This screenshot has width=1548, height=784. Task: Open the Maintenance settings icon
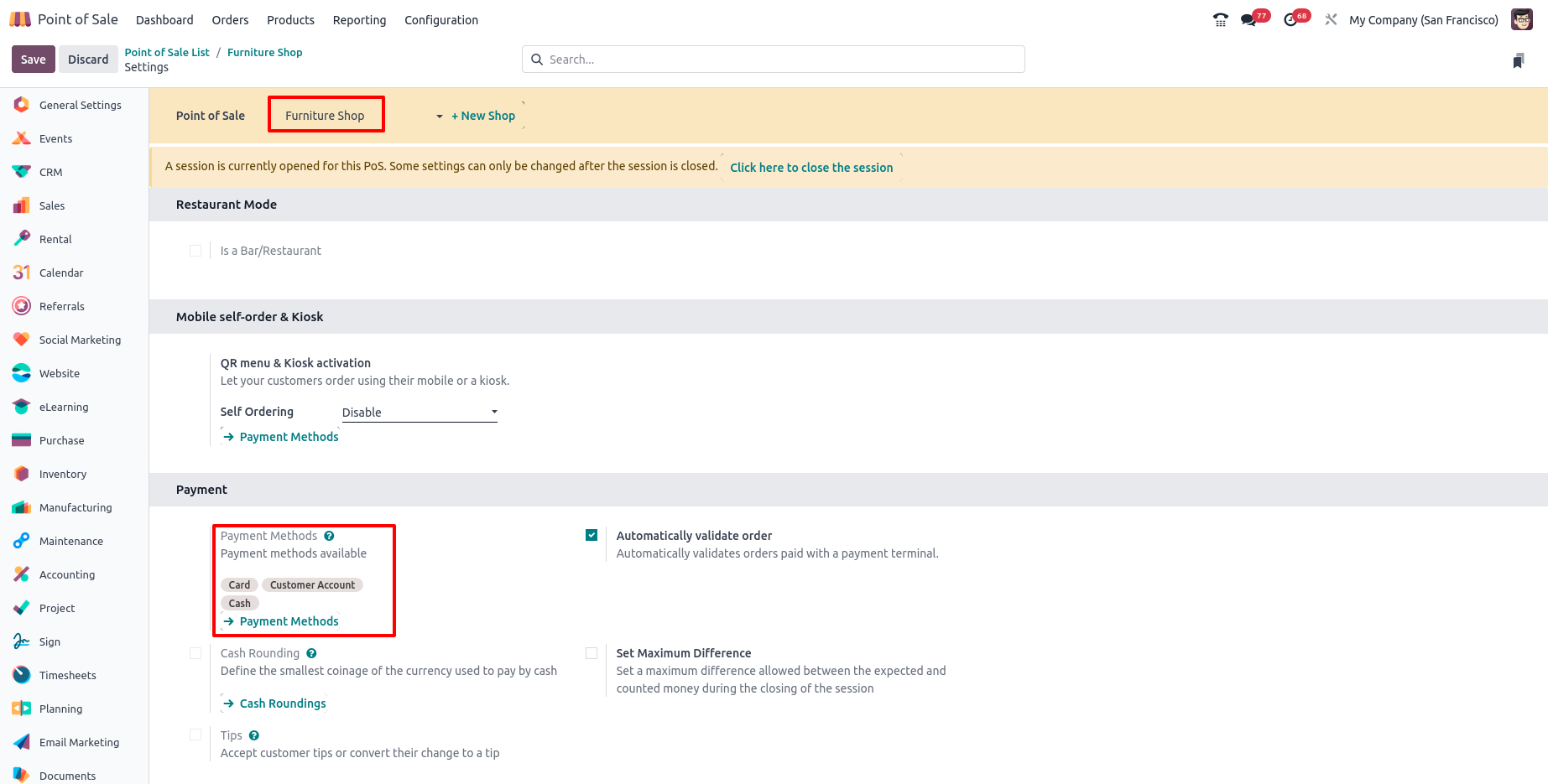(x=22, y=541)
